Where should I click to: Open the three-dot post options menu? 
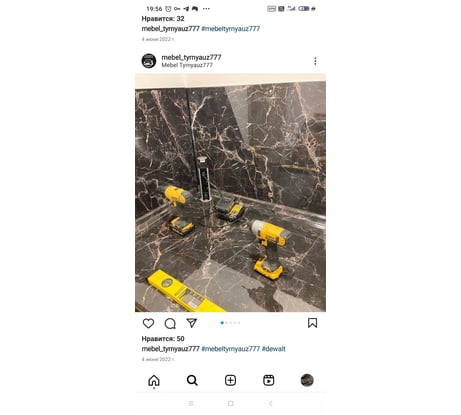coord(315,61)
